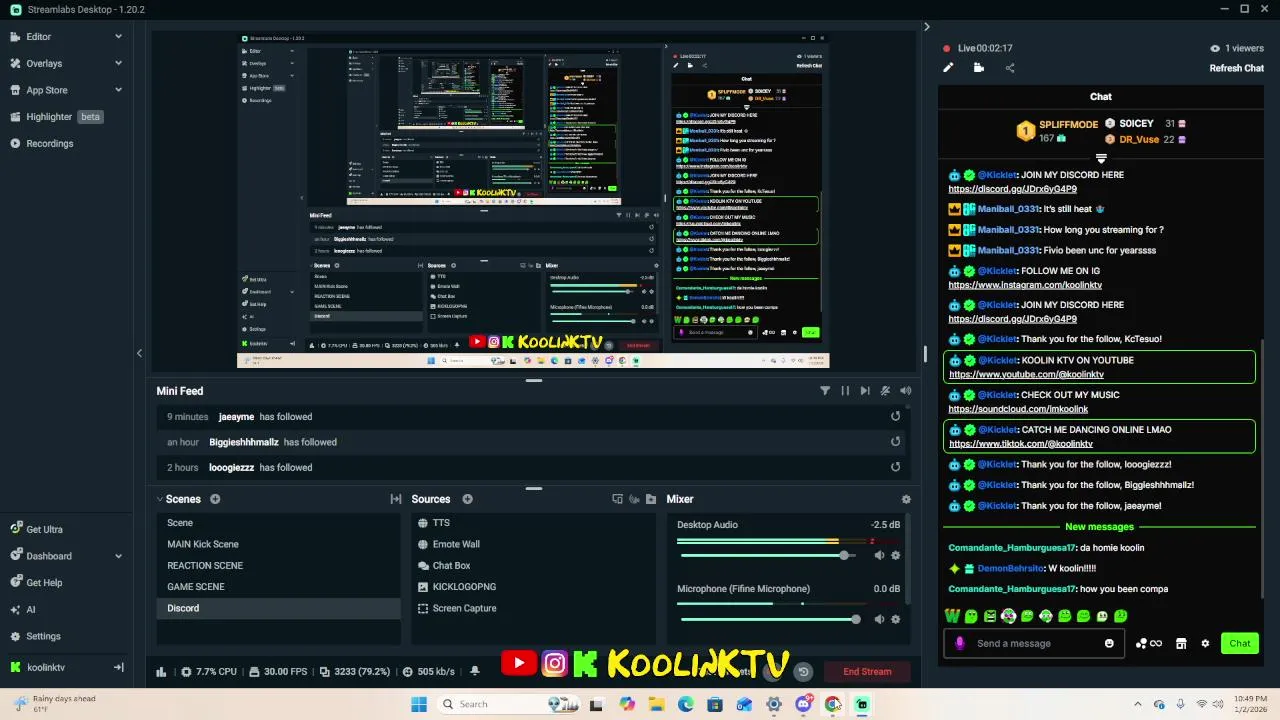
Task: Open scene transitions icon next to Scenes
Action: [396, 499]
